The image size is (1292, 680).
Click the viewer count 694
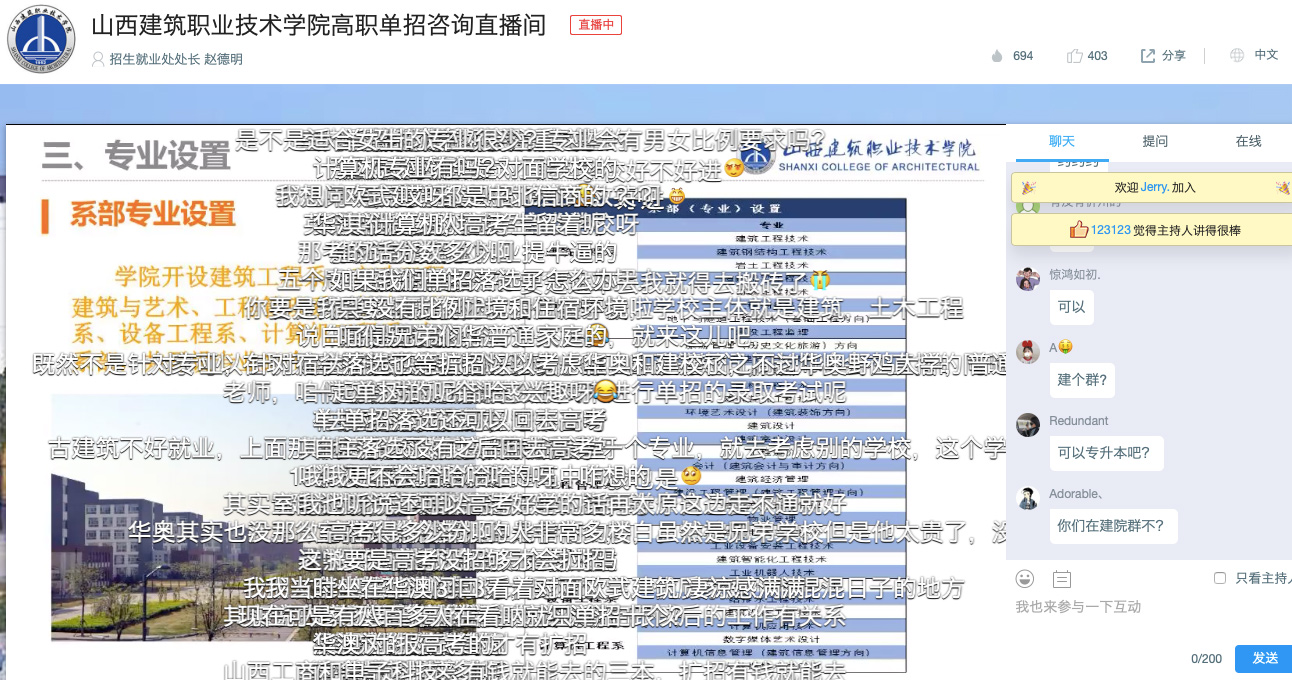coord(1023,56)
